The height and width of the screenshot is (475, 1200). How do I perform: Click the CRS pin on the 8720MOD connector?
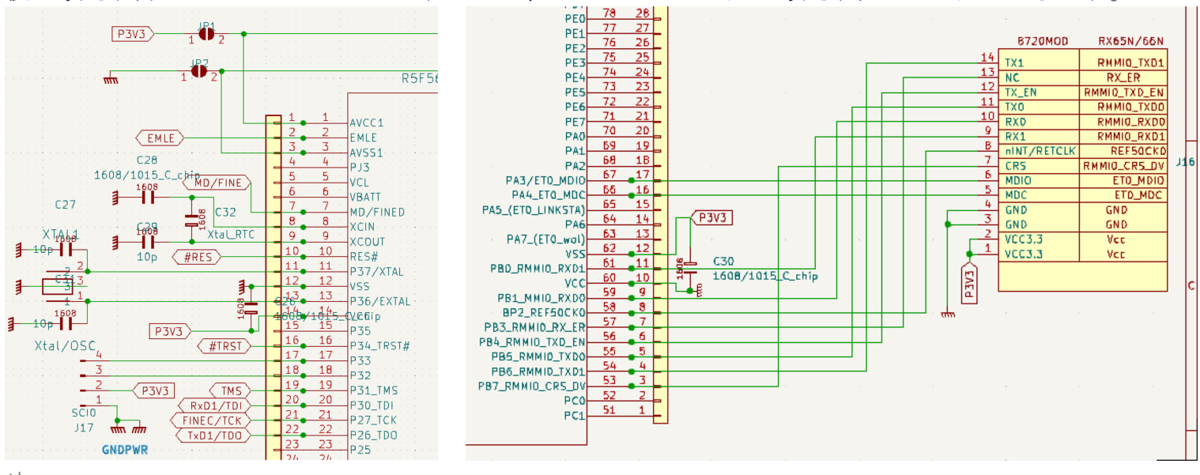pyautogui.click(x=1015, y=165)
